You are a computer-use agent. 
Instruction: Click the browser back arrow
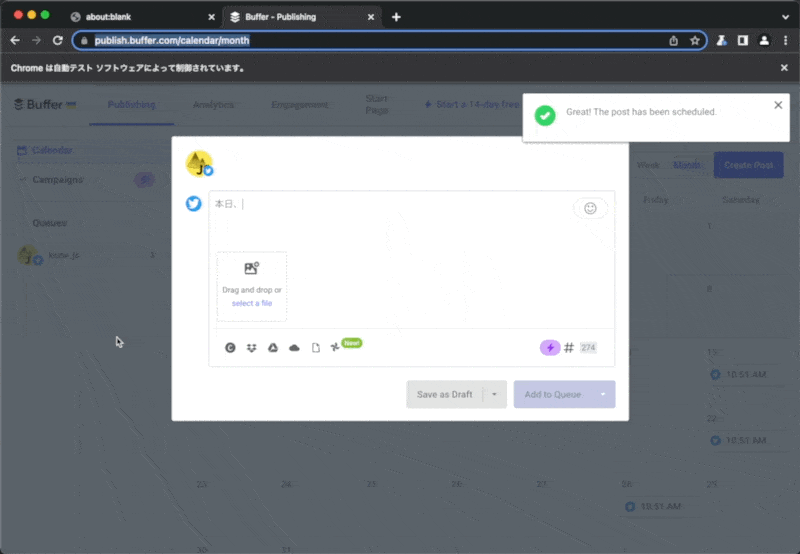pyautogui.click(x=15, y=40)
